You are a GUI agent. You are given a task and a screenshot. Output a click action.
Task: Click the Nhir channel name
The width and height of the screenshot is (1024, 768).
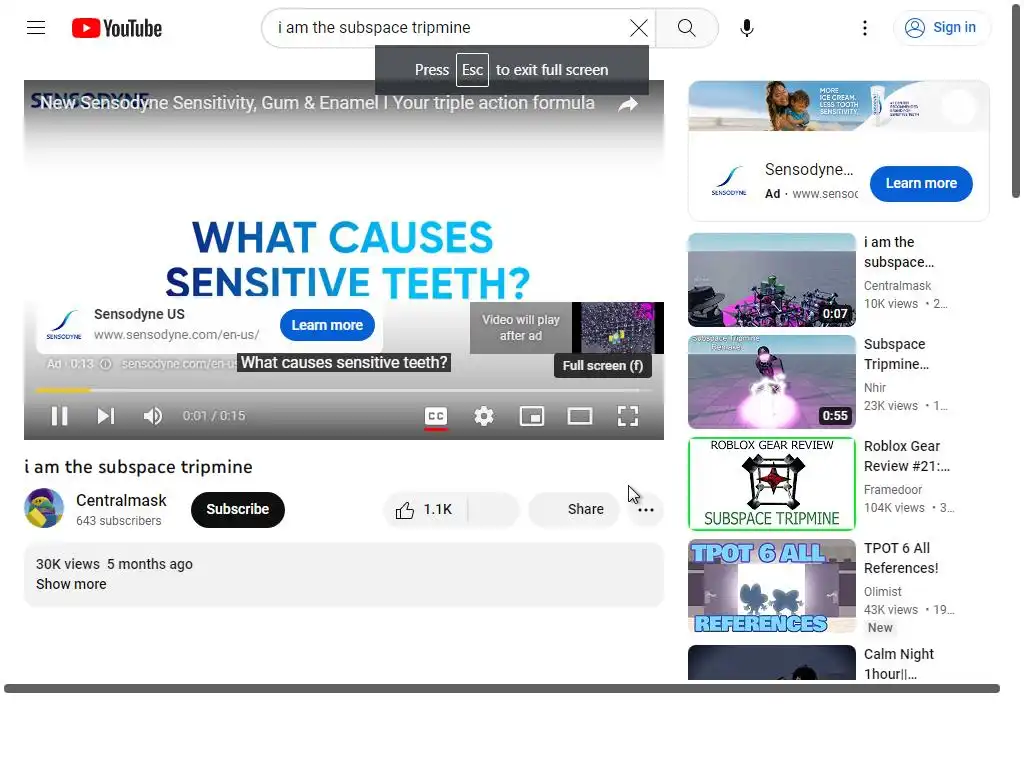tap(875, 387)
